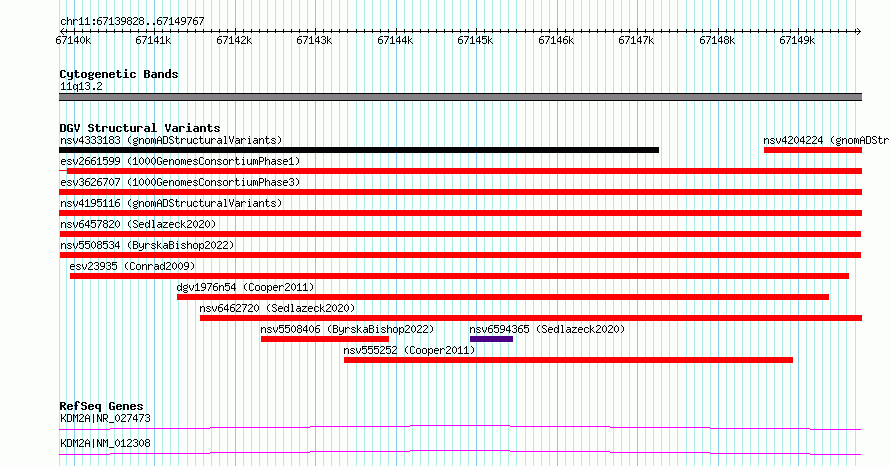Select the dgv1976n54 Cooper2011 variant bar
This screenshot has width=890, height=466.
(x=503, y=297)
